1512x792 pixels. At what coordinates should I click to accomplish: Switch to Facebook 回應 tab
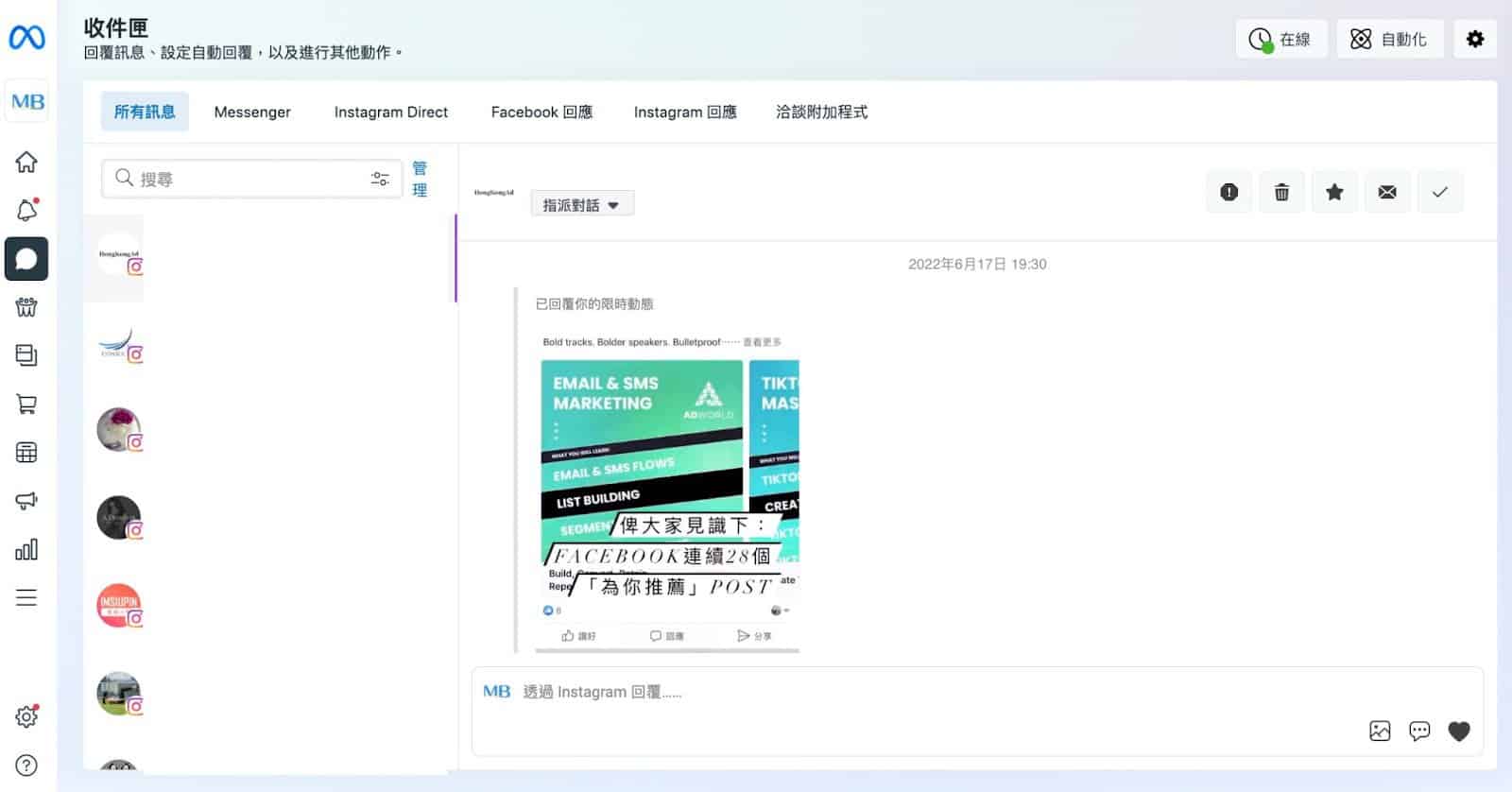[x=541, y=112]
